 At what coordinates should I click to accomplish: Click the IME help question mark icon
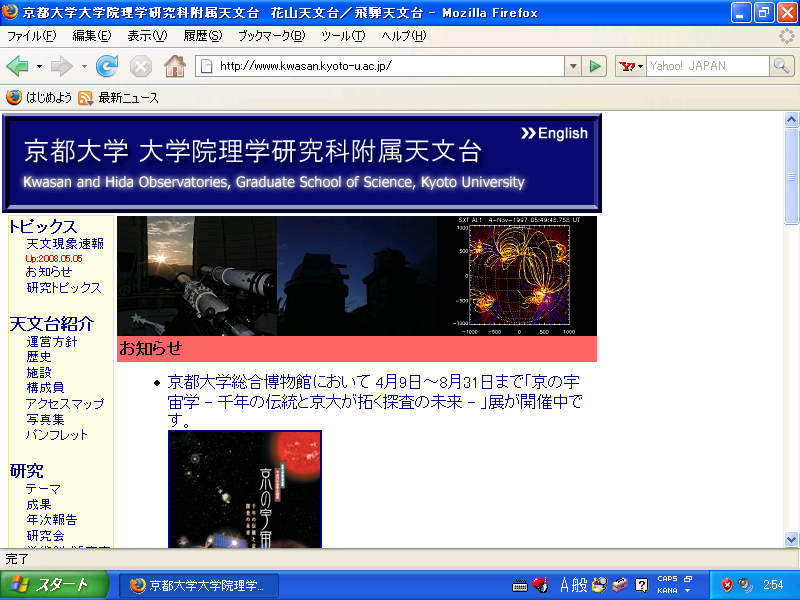[x=641, y=585]
